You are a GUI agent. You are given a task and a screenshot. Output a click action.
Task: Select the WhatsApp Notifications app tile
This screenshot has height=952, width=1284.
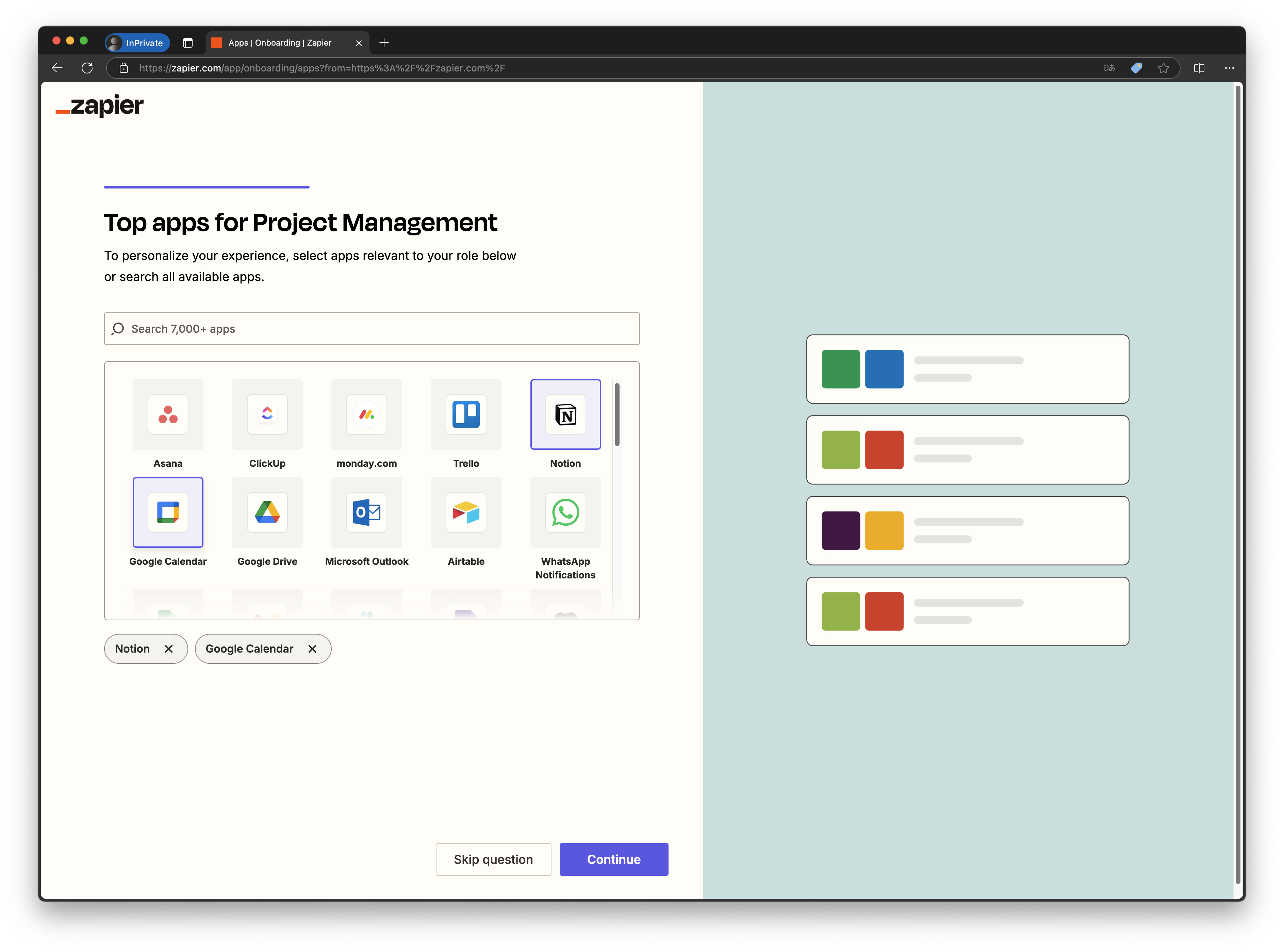pos(565,512)
